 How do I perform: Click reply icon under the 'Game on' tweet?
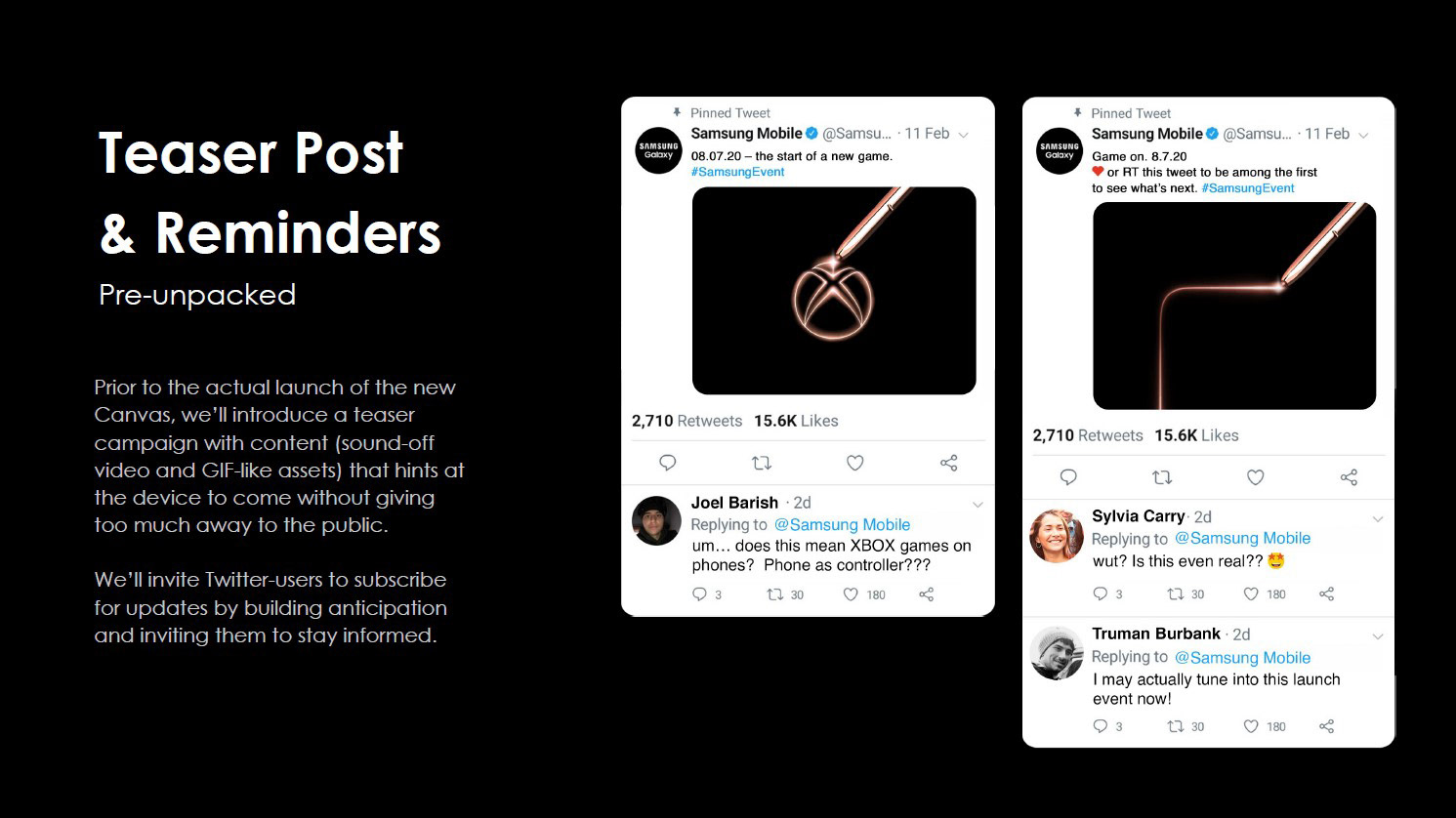click(1068, 477)
